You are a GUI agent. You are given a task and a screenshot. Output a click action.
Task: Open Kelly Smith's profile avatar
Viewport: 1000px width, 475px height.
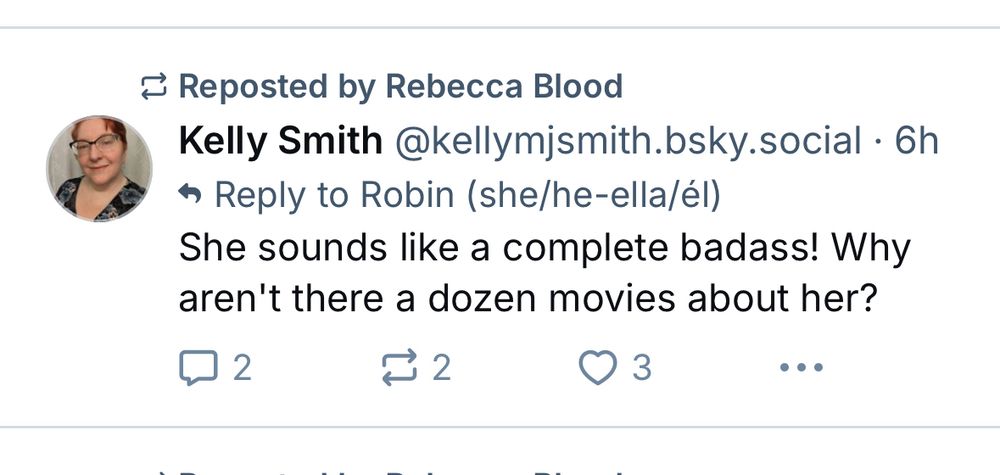[x=99, y=167]
